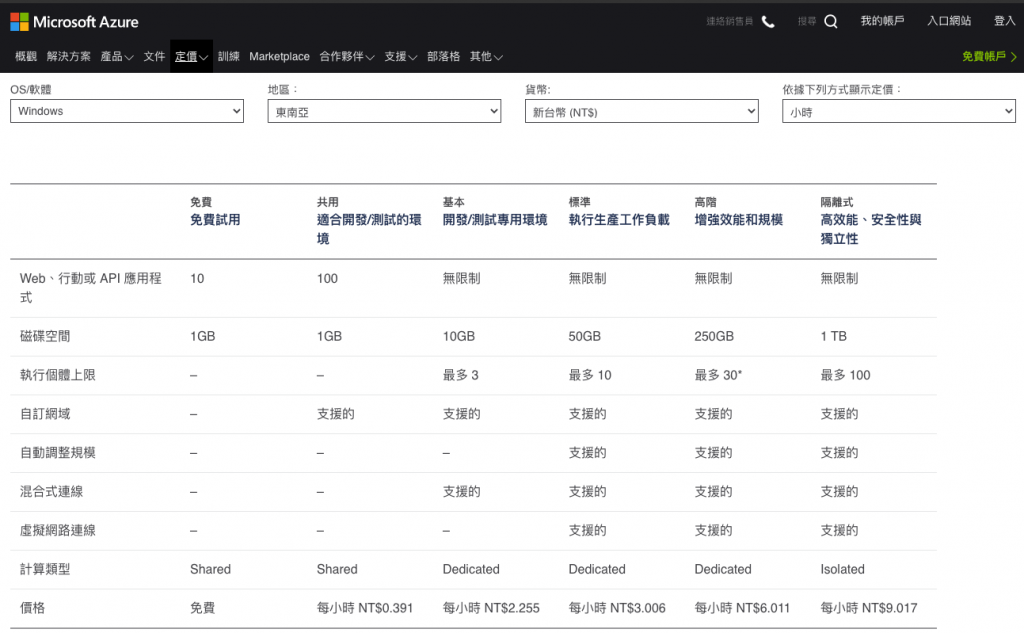Open 入口網站 link
This screenshot has height=633, width=1024.
pos(949,21)
